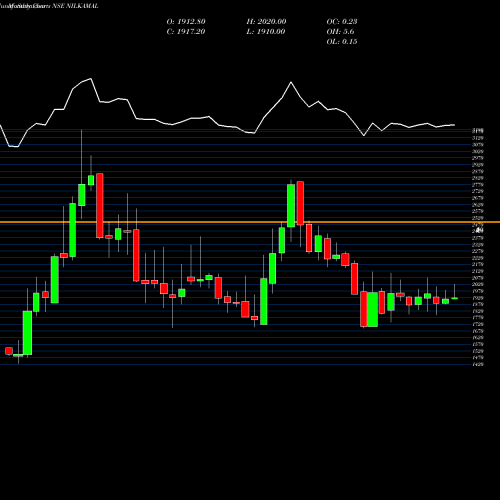The image size is (500, 500).
Task: Click the high value H: 2020.00
Action: click(x=266, y=21)
